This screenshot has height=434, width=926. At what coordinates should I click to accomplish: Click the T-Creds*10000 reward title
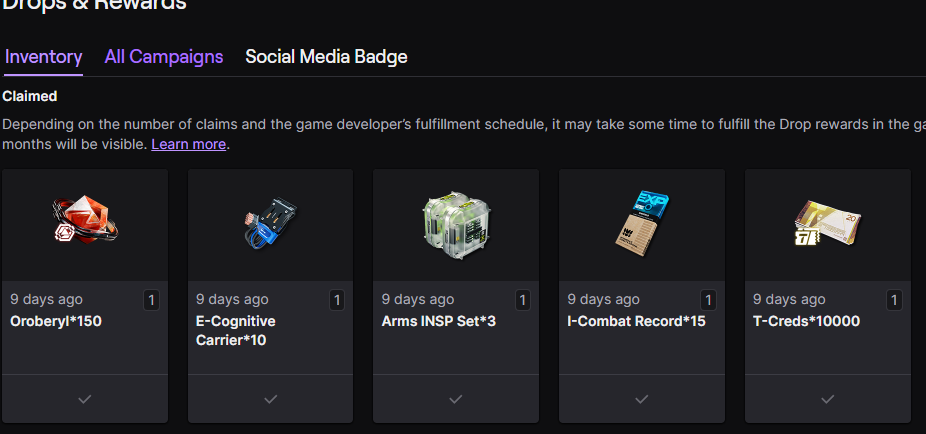(x=806, y=322)
